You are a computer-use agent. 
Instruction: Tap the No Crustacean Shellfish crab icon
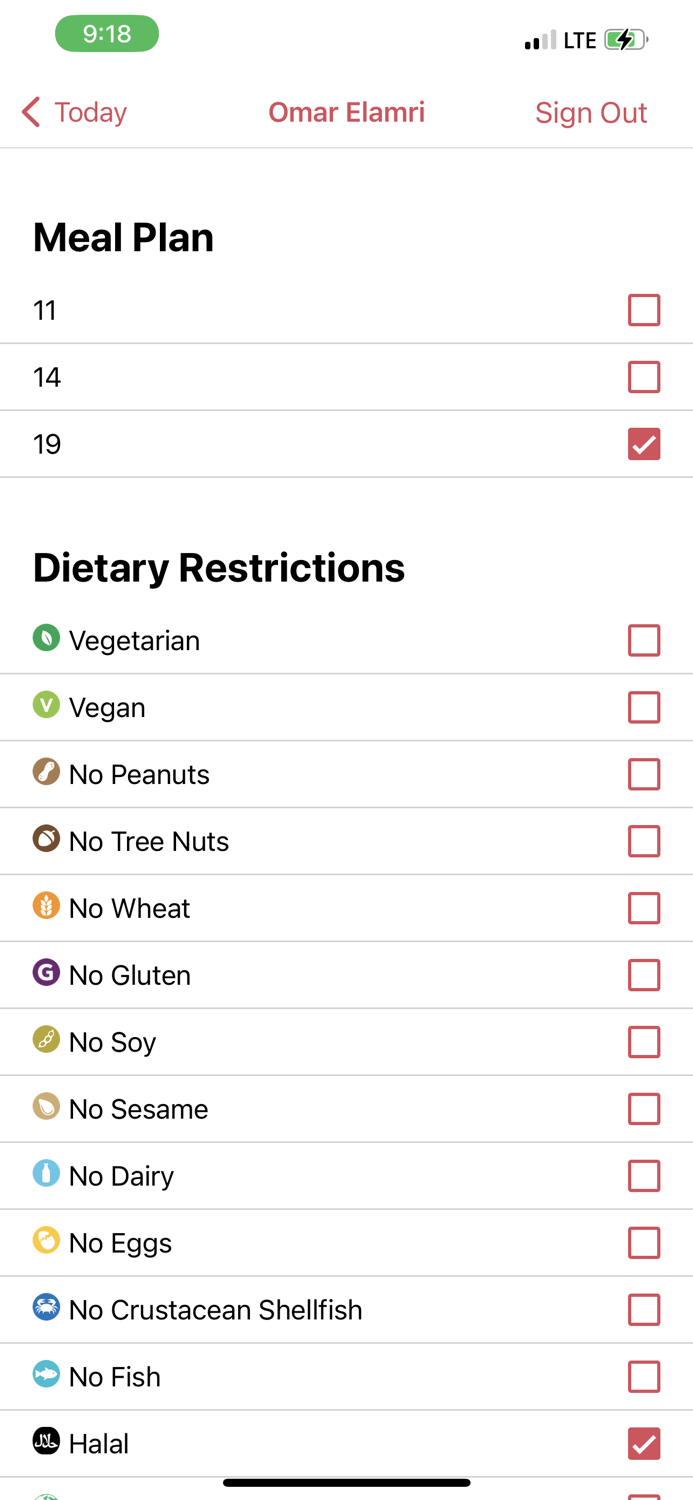[46, 1308]
